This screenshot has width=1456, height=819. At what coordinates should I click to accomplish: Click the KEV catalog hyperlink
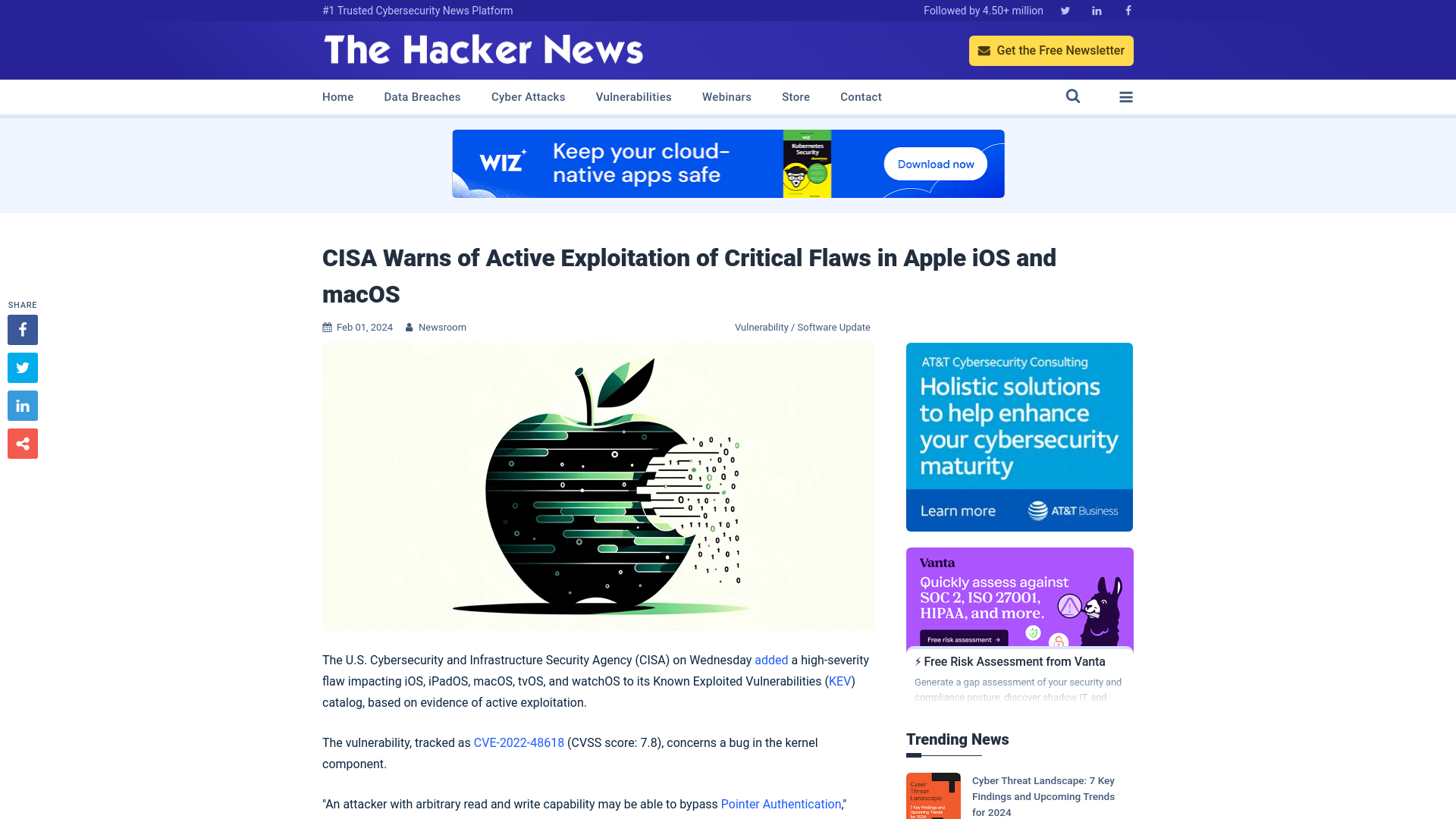840,681
